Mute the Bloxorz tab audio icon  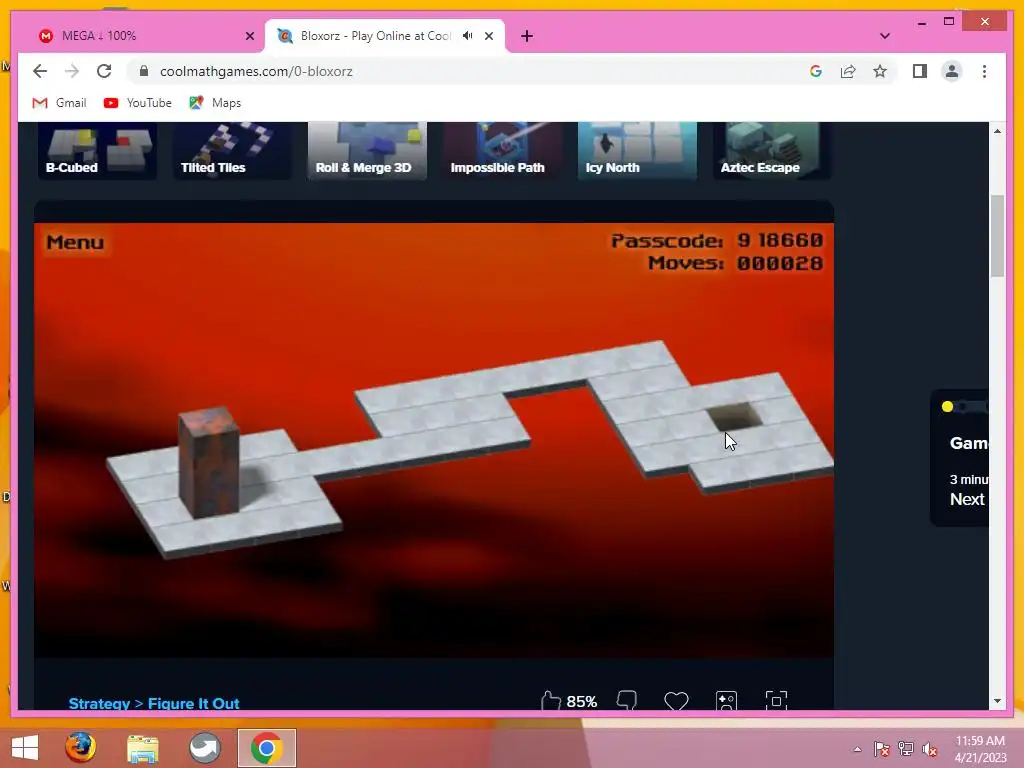tap(468, 36)
